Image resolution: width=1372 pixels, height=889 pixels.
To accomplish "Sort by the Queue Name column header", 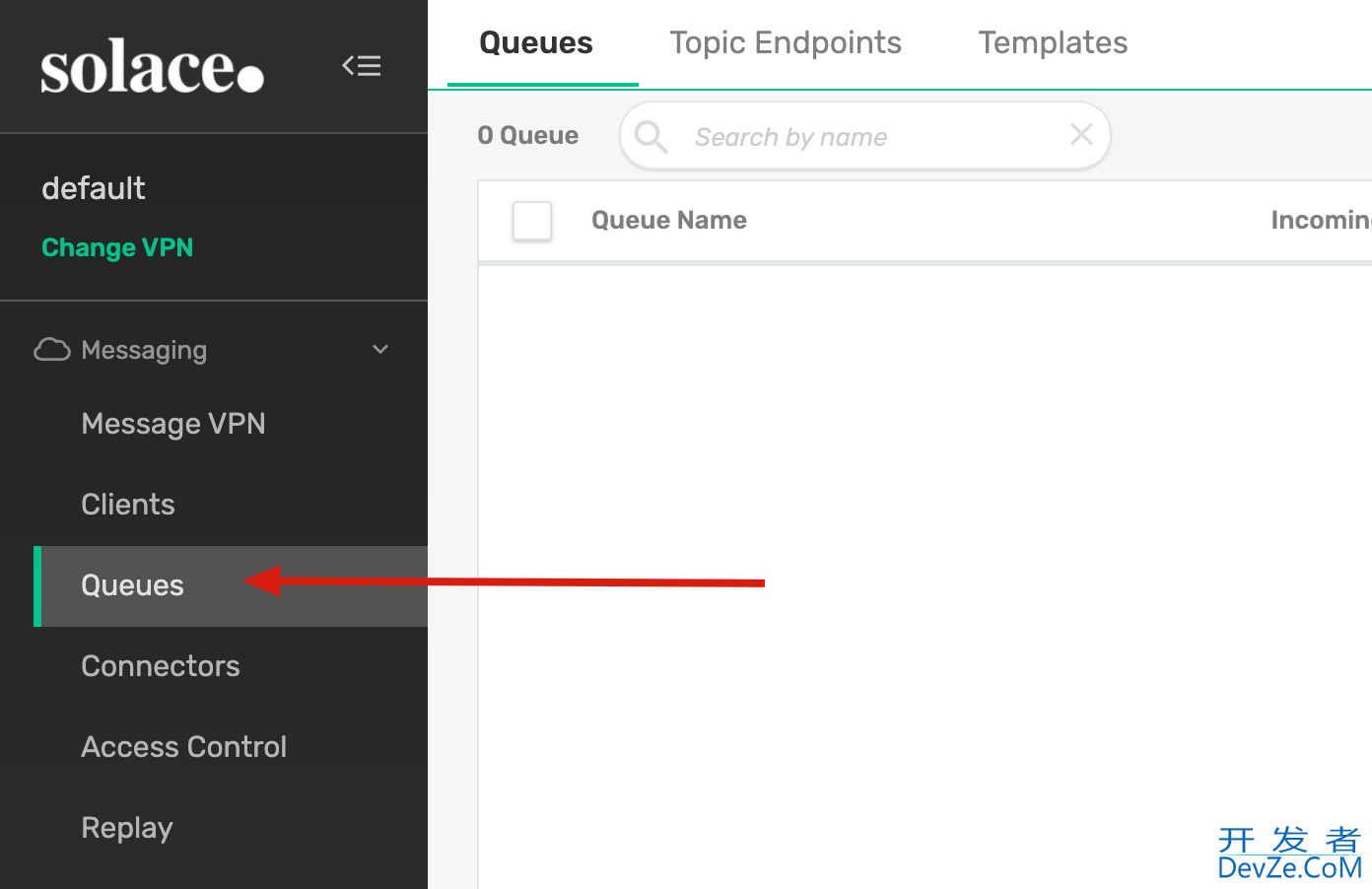I will pos(669,220).
